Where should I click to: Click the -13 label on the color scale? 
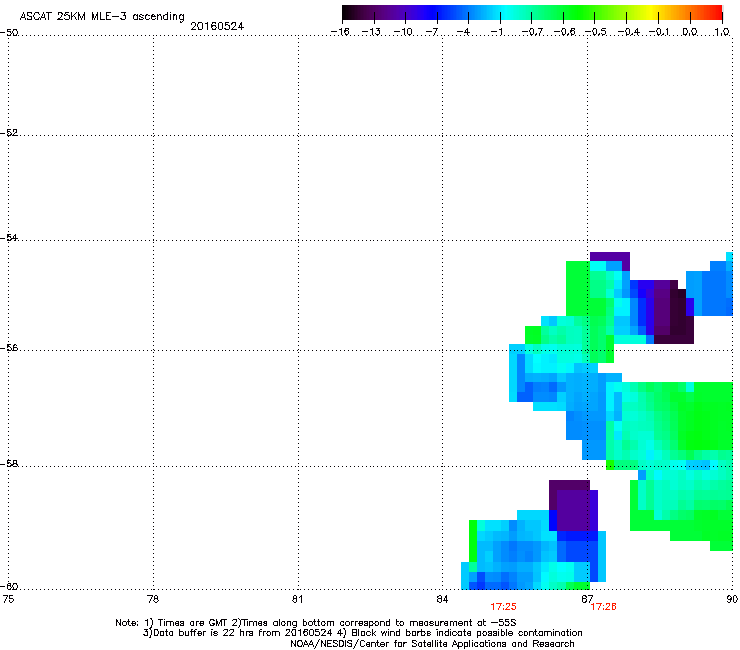point(371,32)
